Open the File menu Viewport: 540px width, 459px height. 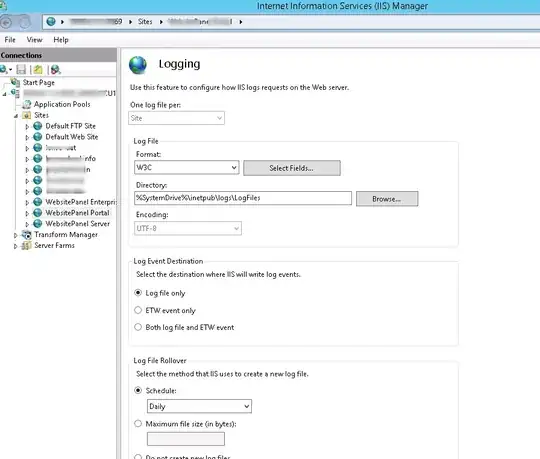click(10, 40)
